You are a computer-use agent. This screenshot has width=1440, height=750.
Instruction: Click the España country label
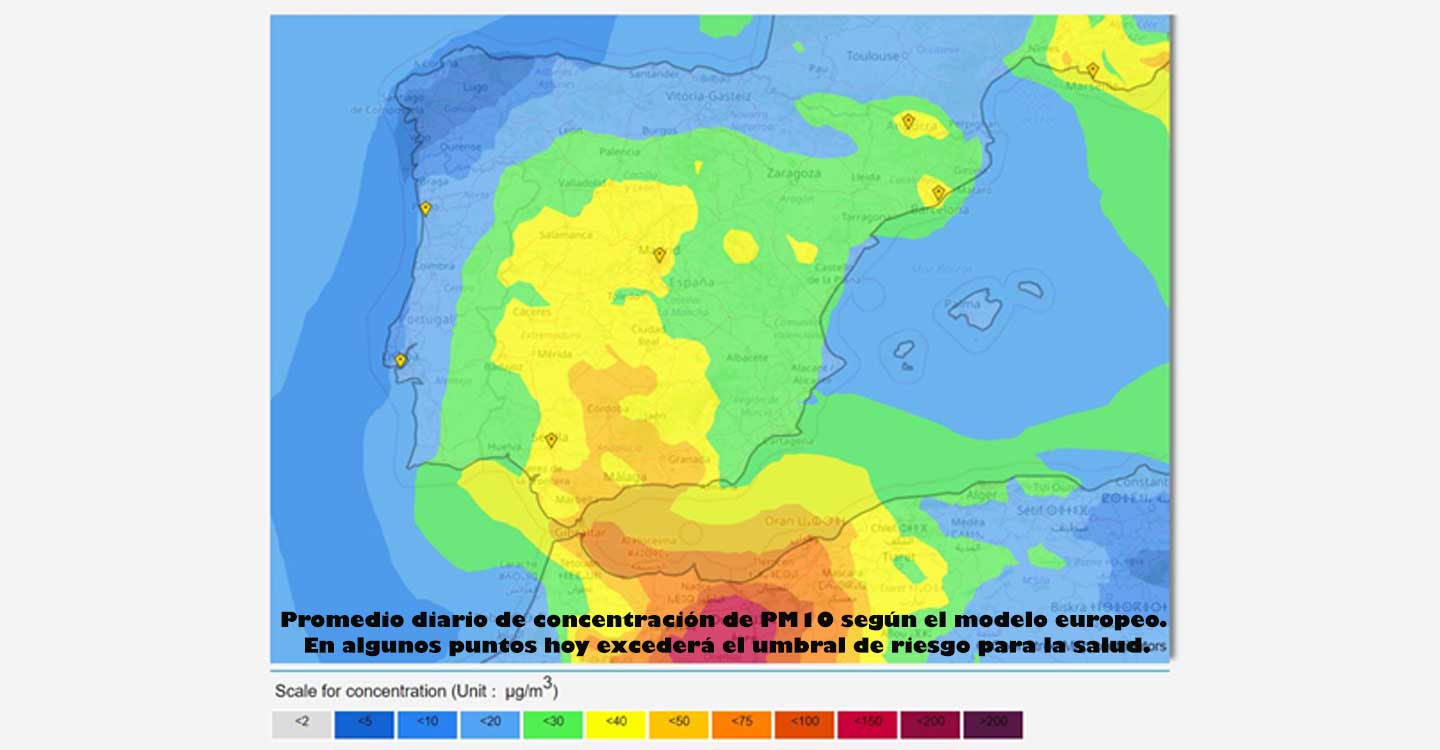[x=692, y=282]
